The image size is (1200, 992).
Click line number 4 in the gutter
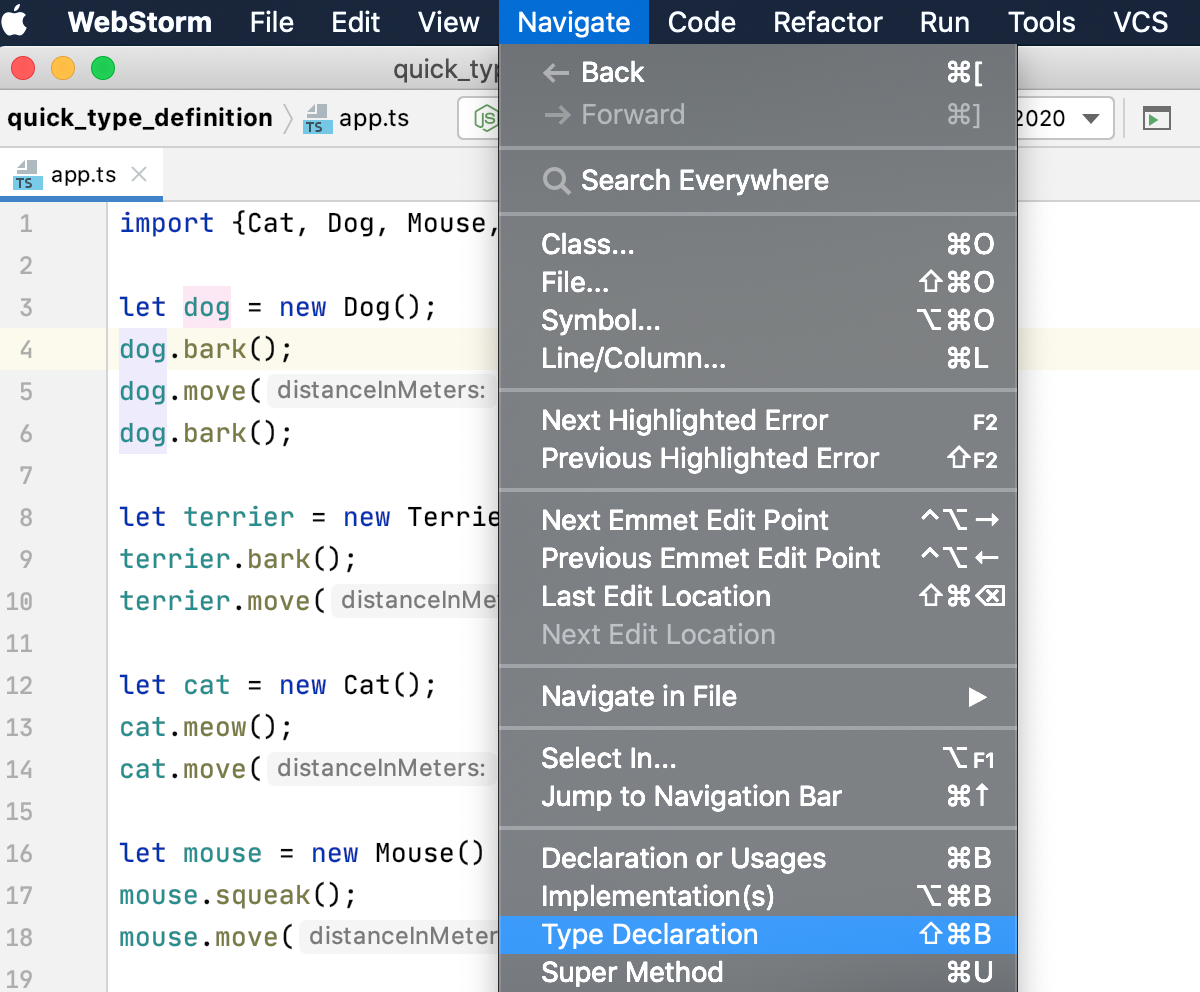pyautogui.click(x=26, y=350)
